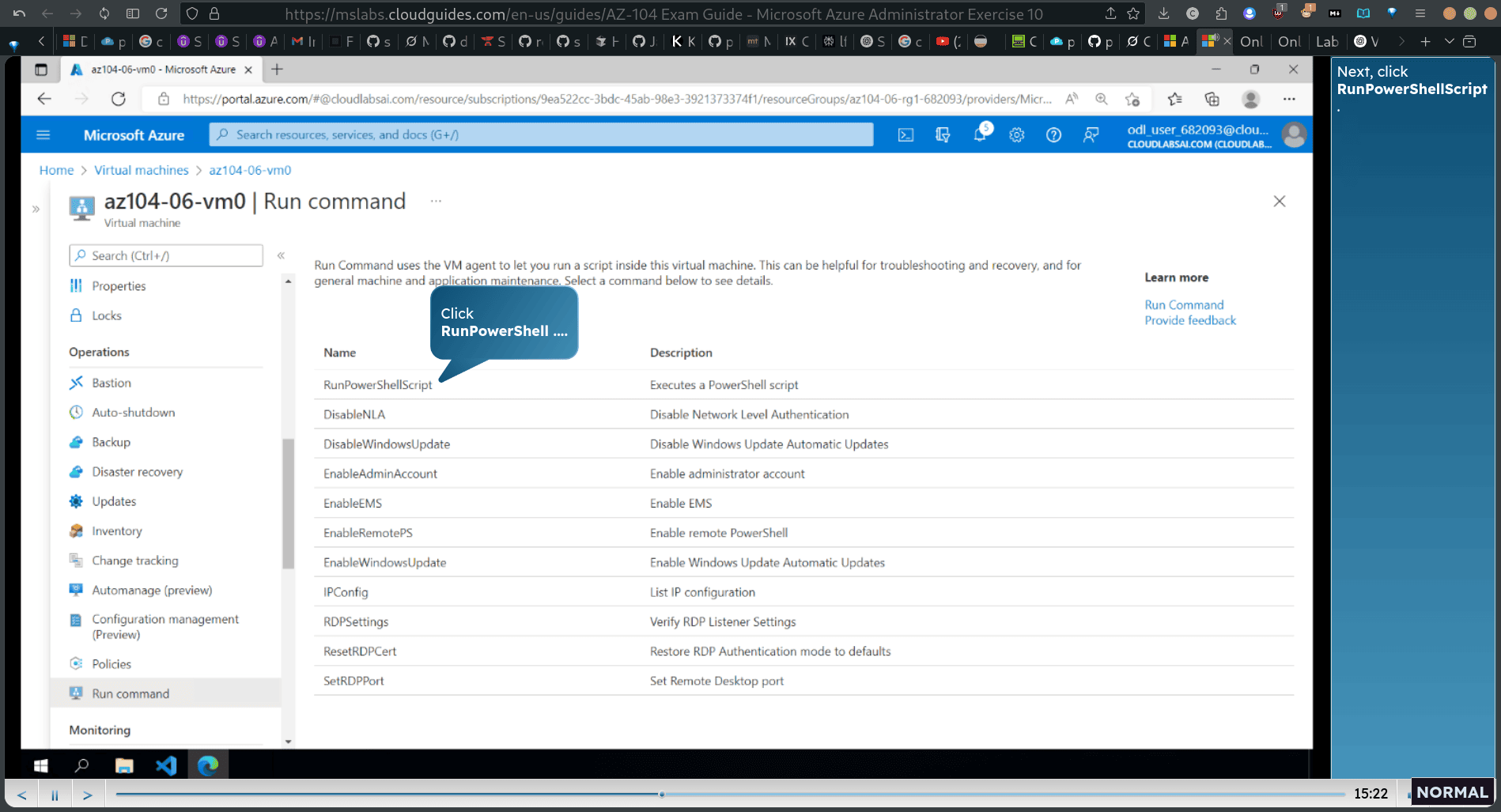Click guide progress slider handle

[x=662, y=795]
